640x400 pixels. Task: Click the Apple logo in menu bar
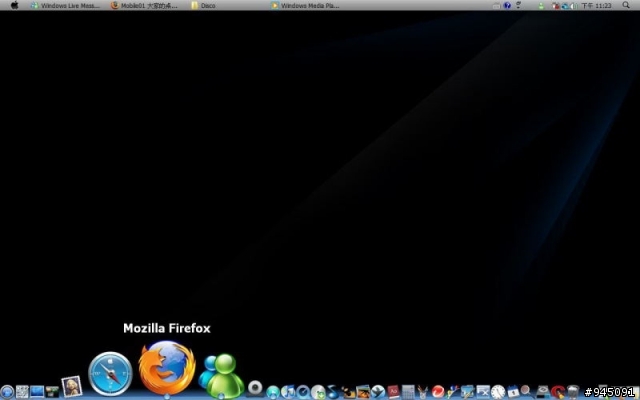coord(14,5)
